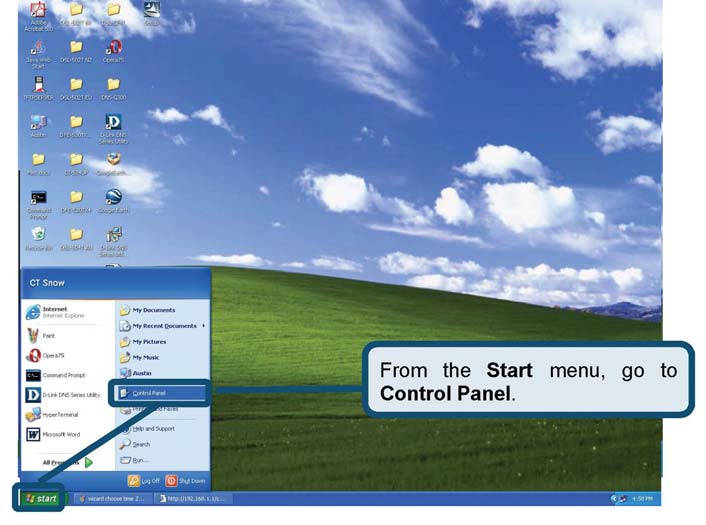
Task: Select the D-Link DNS Series Utility desktop icon
Action: pyautogui.click(x=113, y=129)
